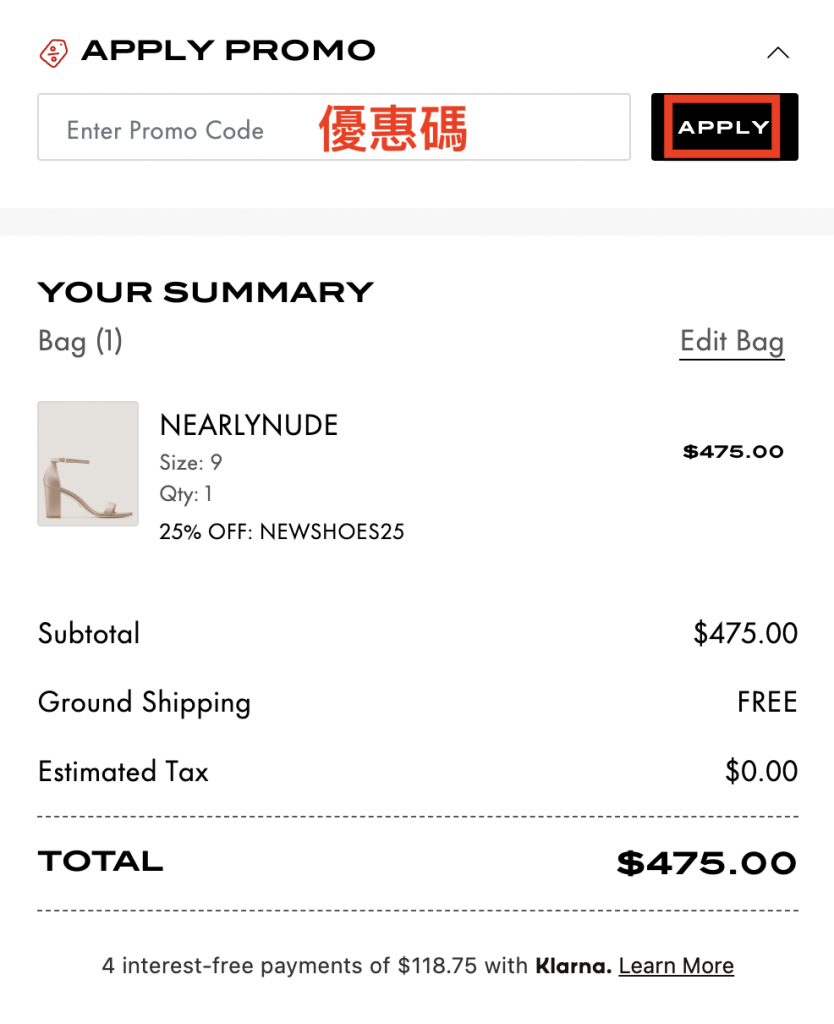Image resolution: width=834 pixels, height=1024 pixels.
Task: Open Klarna Learn More link
Action: click(x=676, y=966)
